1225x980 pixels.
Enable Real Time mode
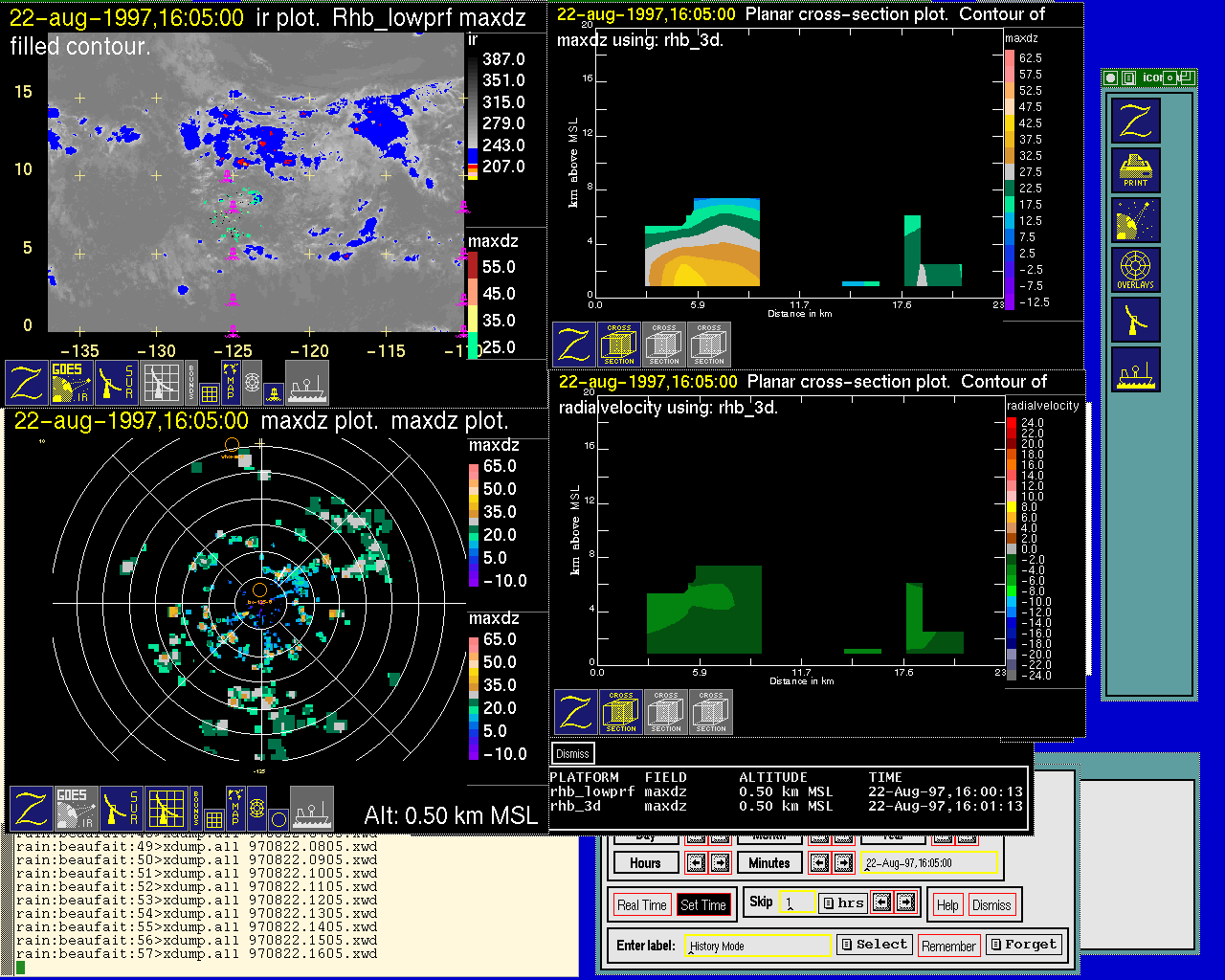641,904
